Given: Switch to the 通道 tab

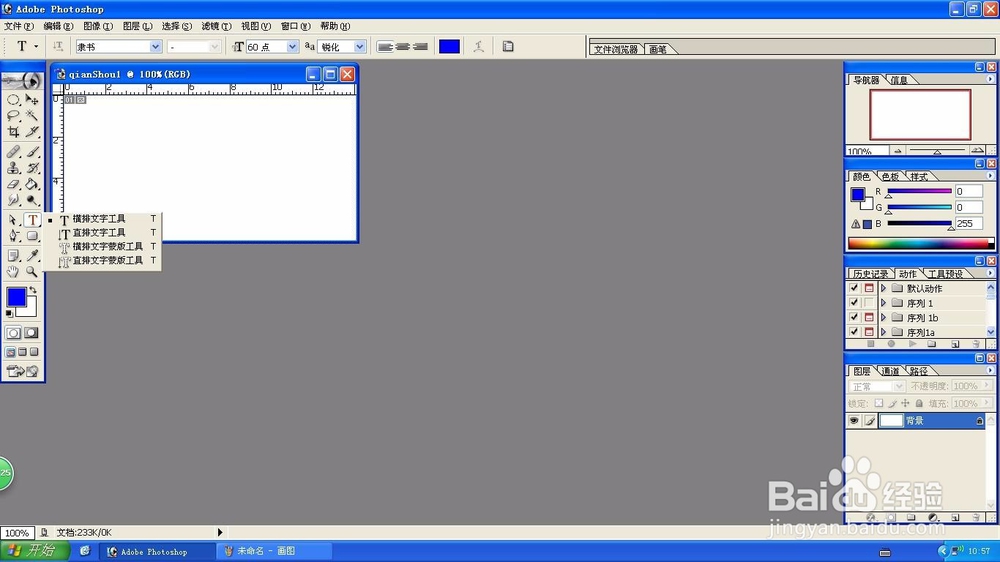Looking at the screenshot, I should pyautogui.click(x=890, y=371).
